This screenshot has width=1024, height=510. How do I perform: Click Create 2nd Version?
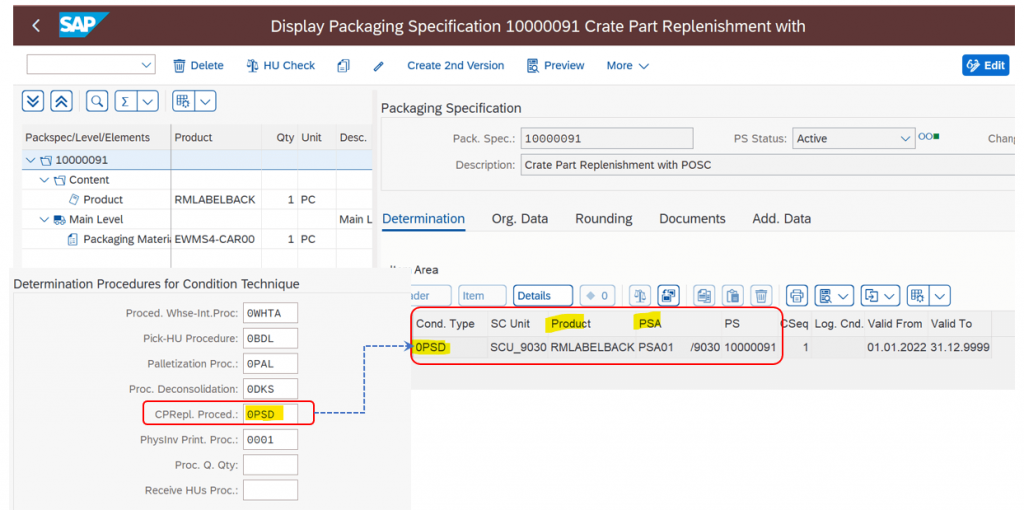point(456,65)
